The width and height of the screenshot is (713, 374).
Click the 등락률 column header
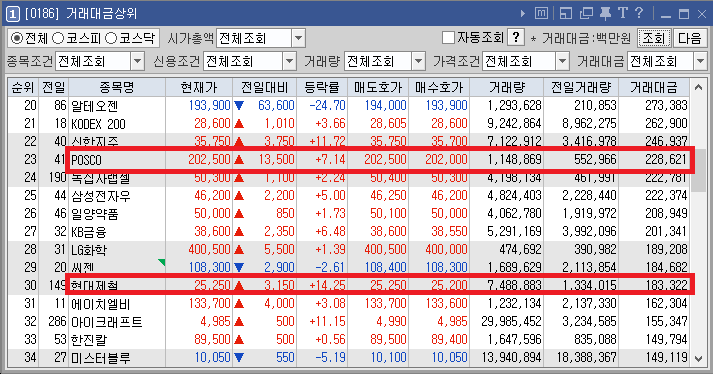(x=322, y=87)
